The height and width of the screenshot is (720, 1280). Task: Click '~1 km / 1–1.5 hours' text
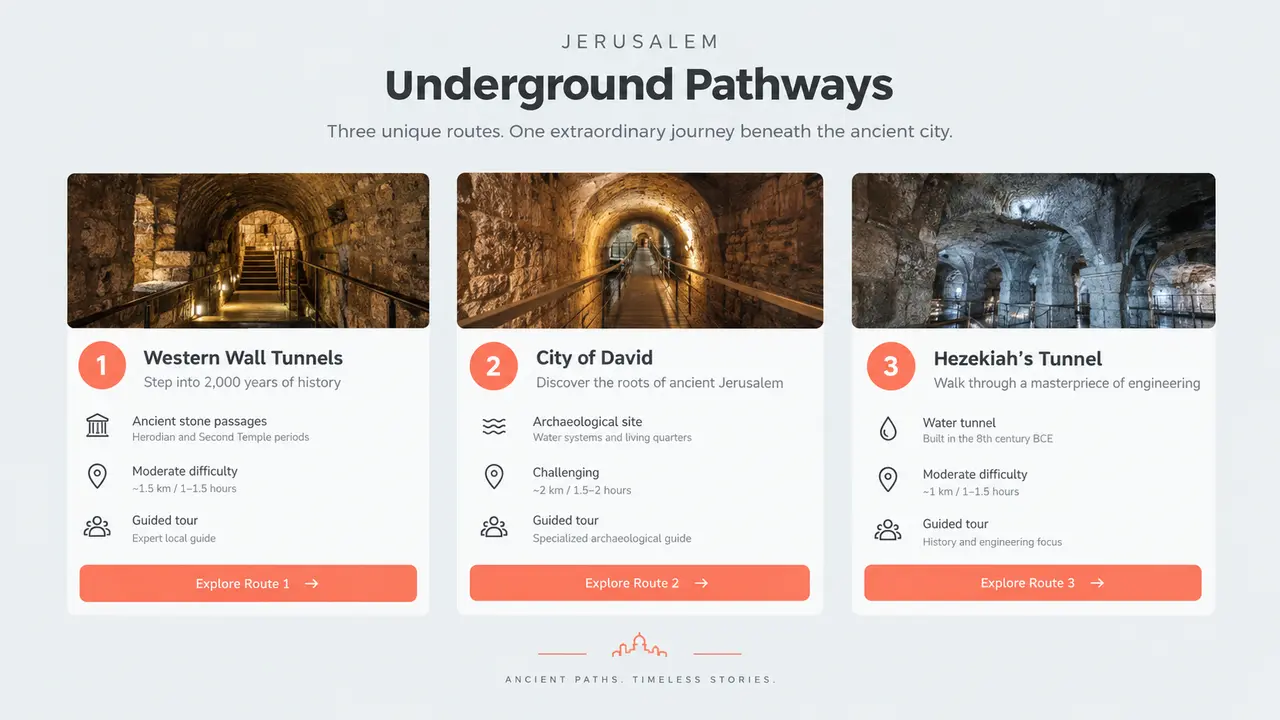[971, 492]
